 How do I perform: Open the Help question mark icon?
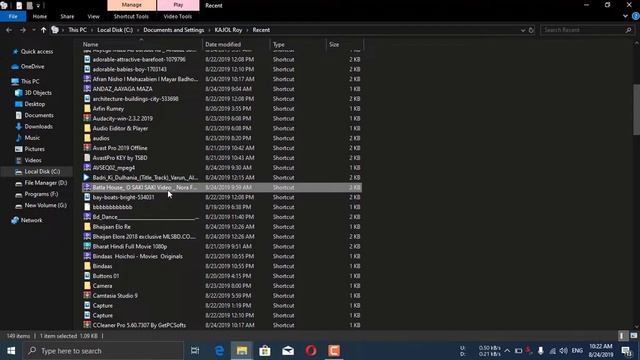636,16
